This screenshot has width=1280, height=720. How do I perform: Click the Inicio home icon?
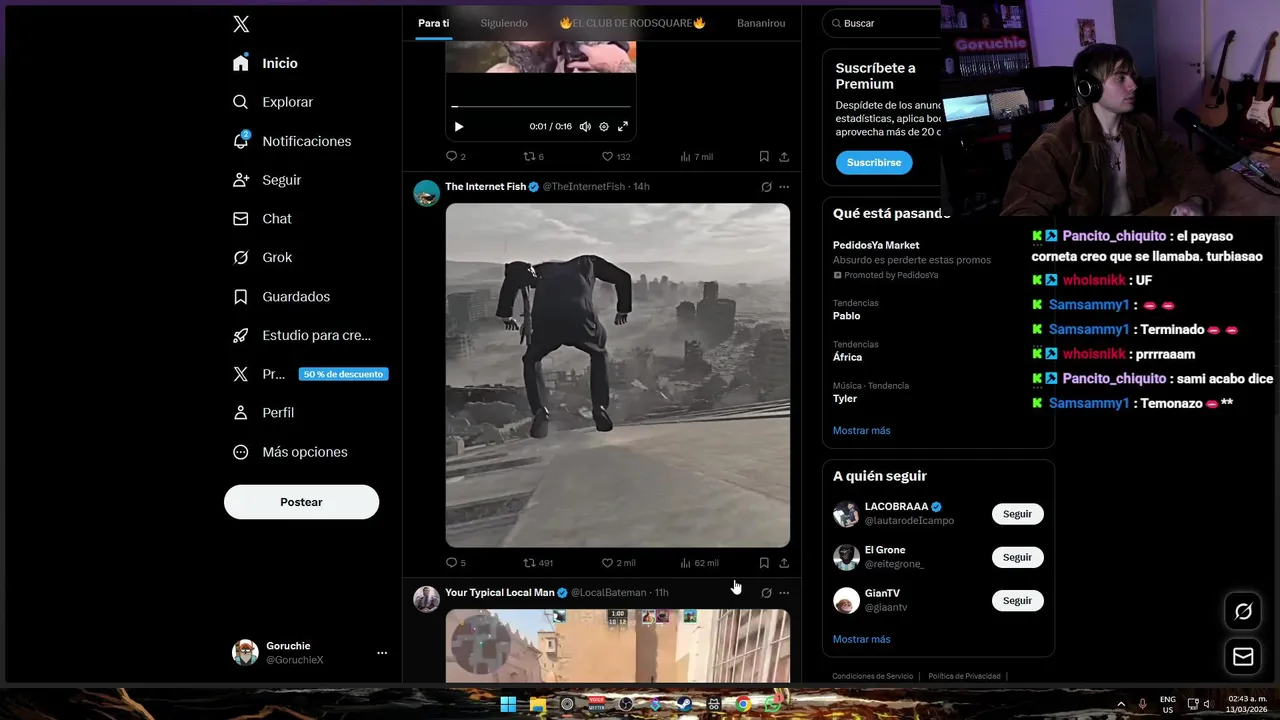tap(240, 63)
